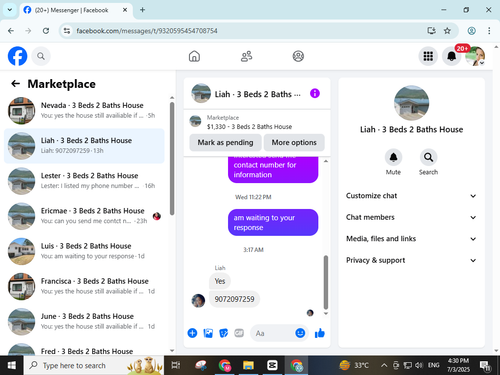Search in conversation with magnifier icon
The height and width of the screenshot is (375, 500).
pyautogui.click(x=428, y=157)
